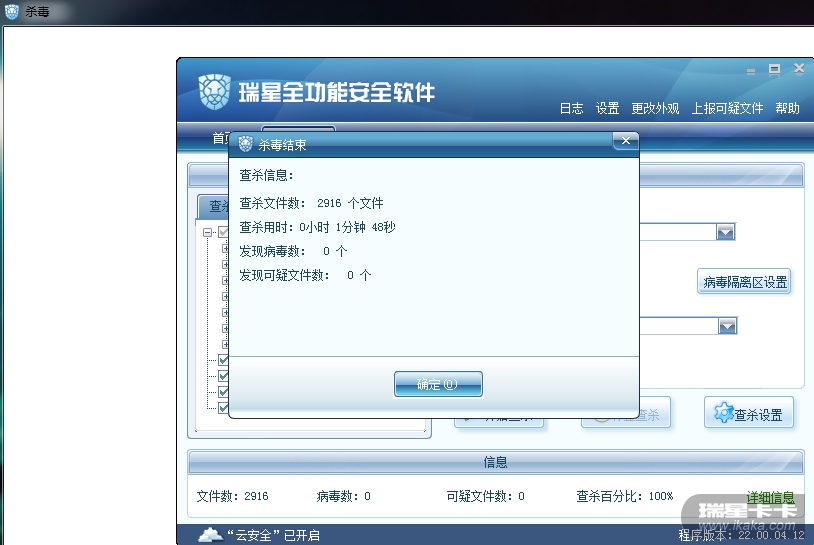Image resolution: width=814 pixels, height=545 pixels.
Task: Click the 信息 panel header
Action: point(495,462)
